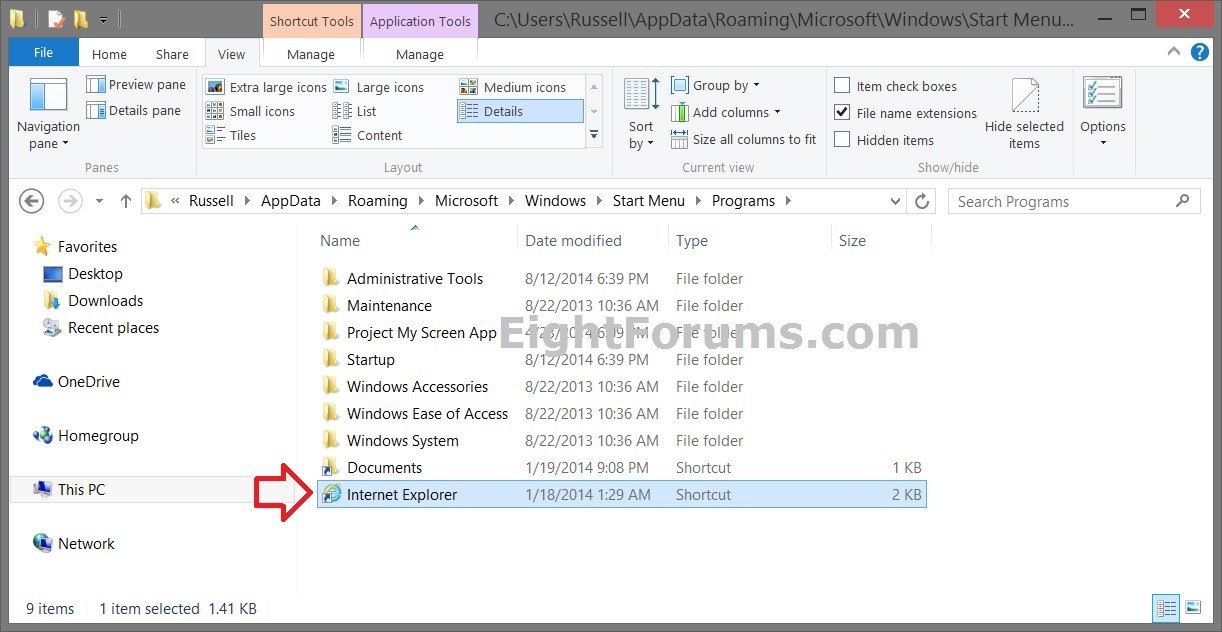Switch to Tiles layout
This screenshot has height=632, width=1222.
coord(231,135)
